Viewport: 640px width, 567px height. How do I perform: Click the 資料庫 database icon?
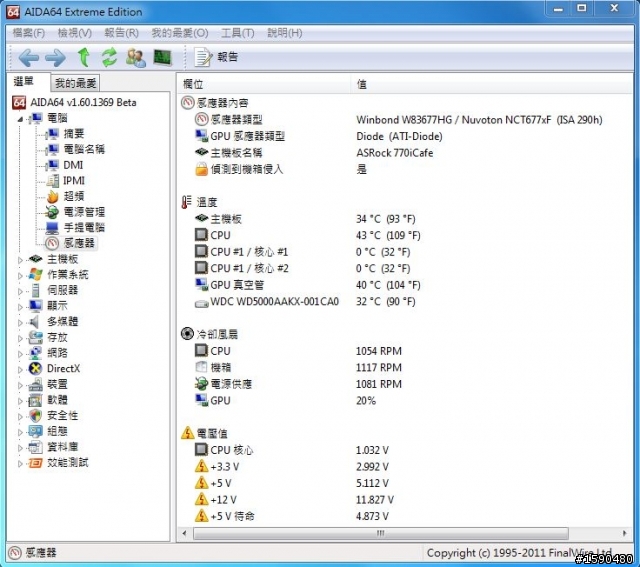click(x=36, y=447)
